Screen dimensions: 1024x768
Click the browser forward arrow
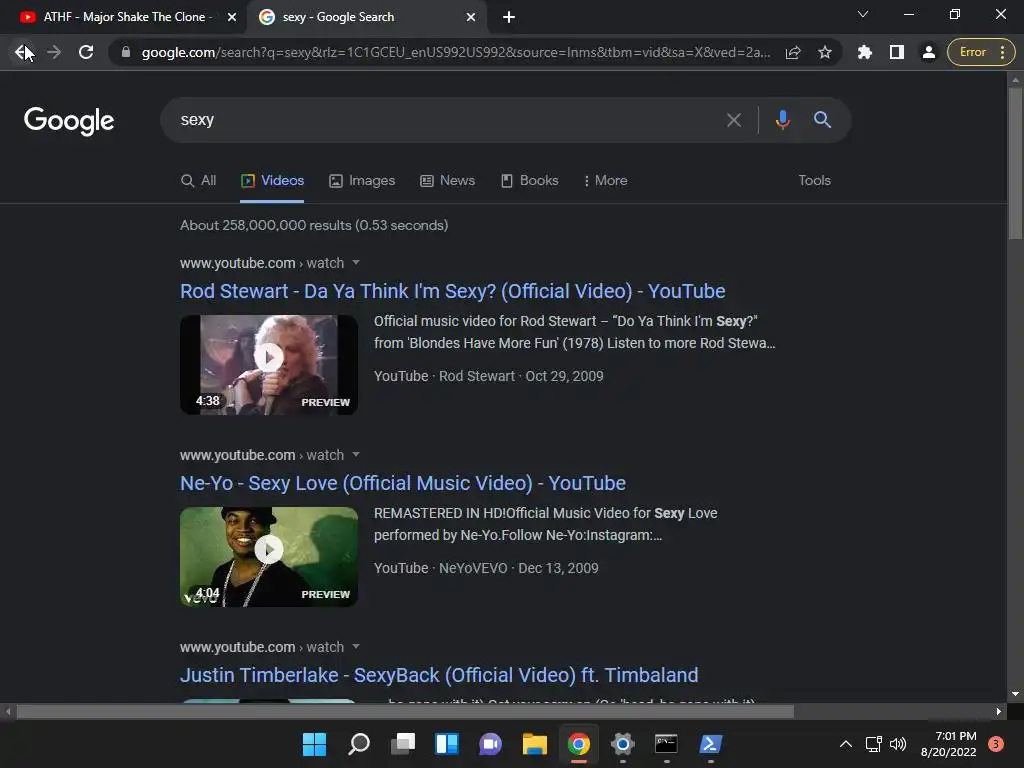point(54,52)
